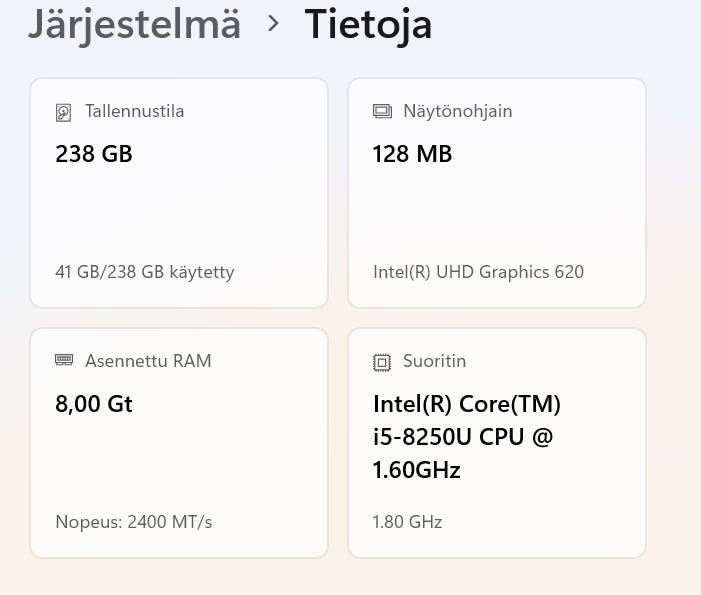
Task: Click the 128 MB graphics memory value
Action: 412,154
